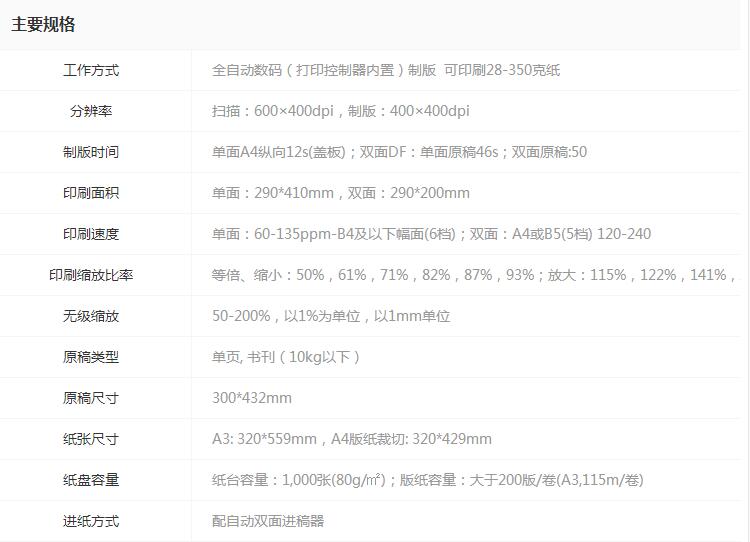Select the 印刷速度 row label

[x=91, y=234]
